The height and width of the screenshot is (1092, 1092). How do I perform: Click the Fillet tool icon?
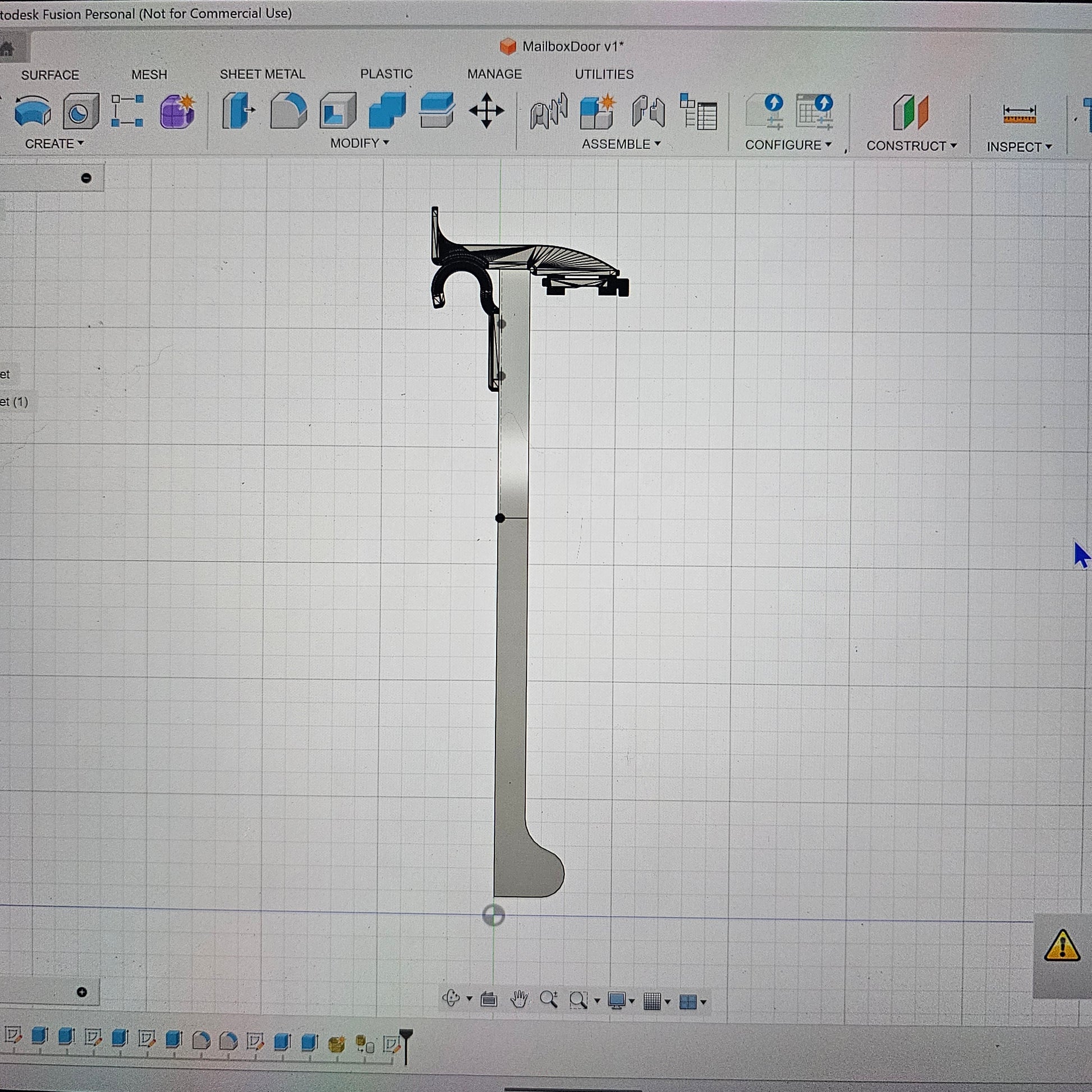tap(288, 111)
